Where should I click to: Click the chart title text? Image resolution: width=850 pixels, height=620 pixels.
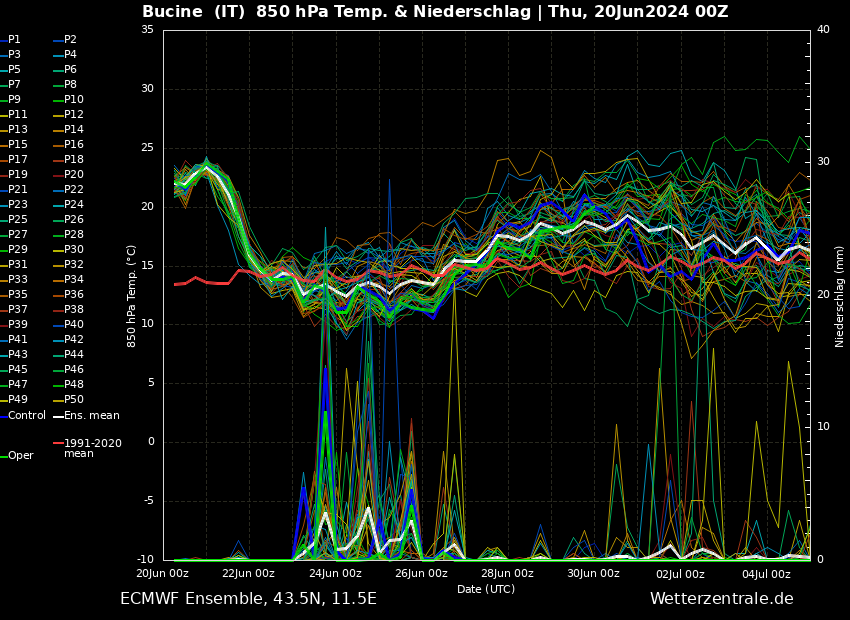click(x=435, y=11)
